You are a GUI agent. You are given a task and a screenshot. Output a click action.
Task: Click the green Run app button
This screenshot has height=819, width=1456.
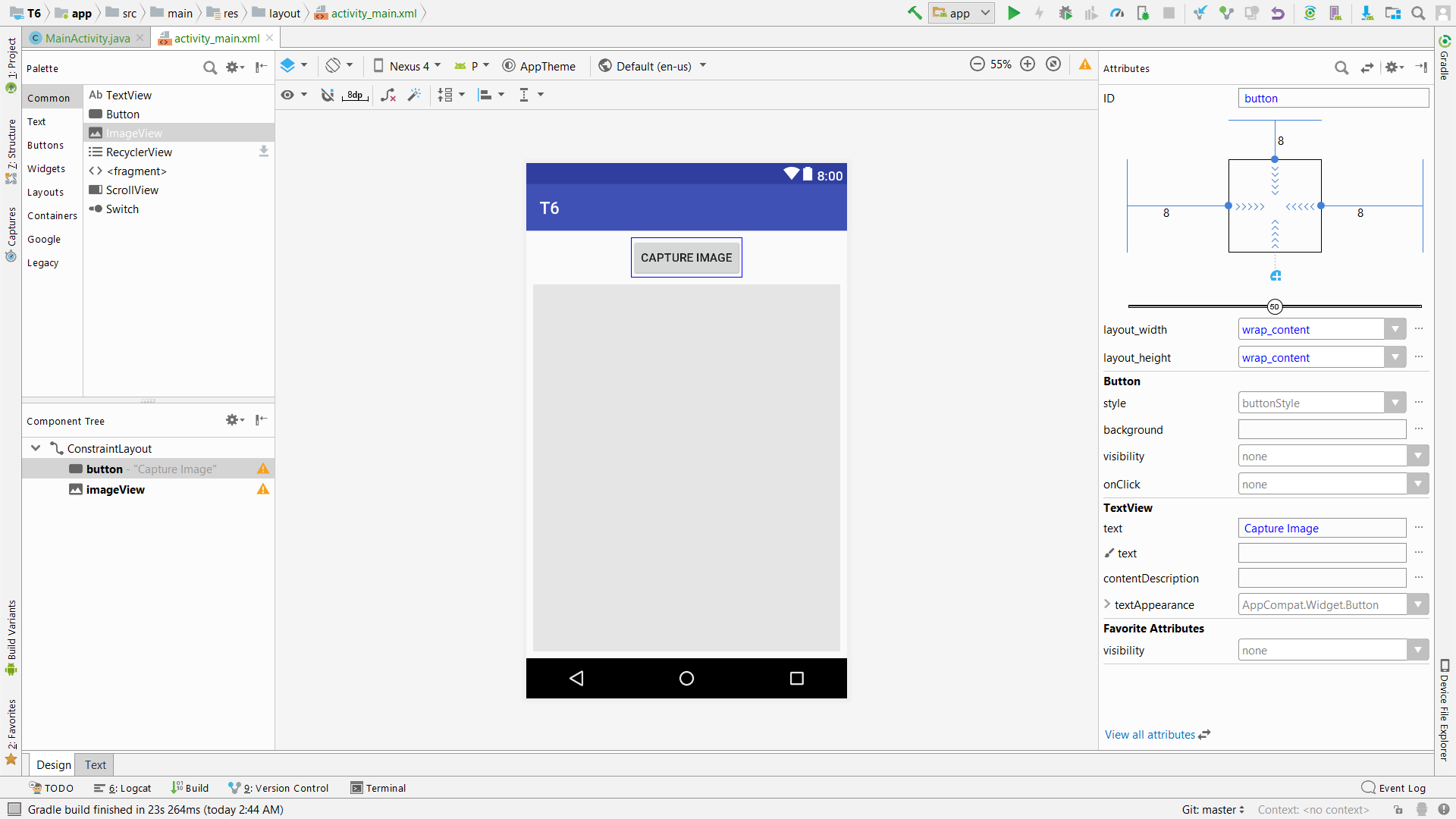point(1013,13)
